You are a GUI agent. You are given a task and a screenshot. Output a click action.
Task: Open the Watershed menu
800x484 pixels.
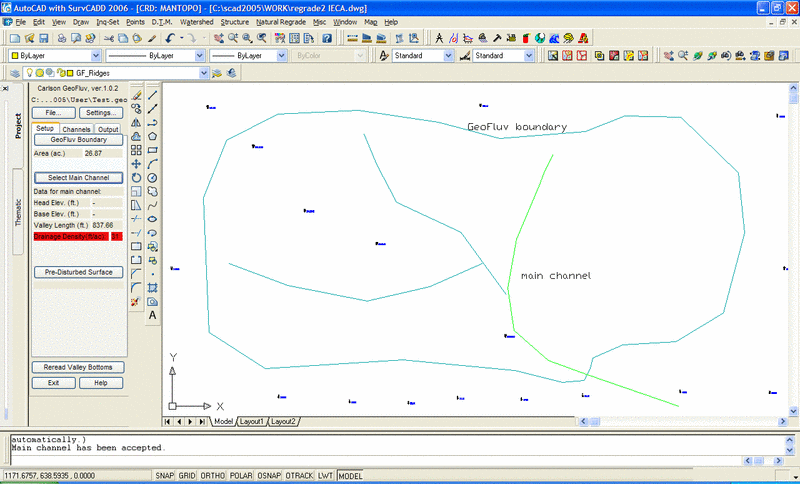click(x=196, y=22)
